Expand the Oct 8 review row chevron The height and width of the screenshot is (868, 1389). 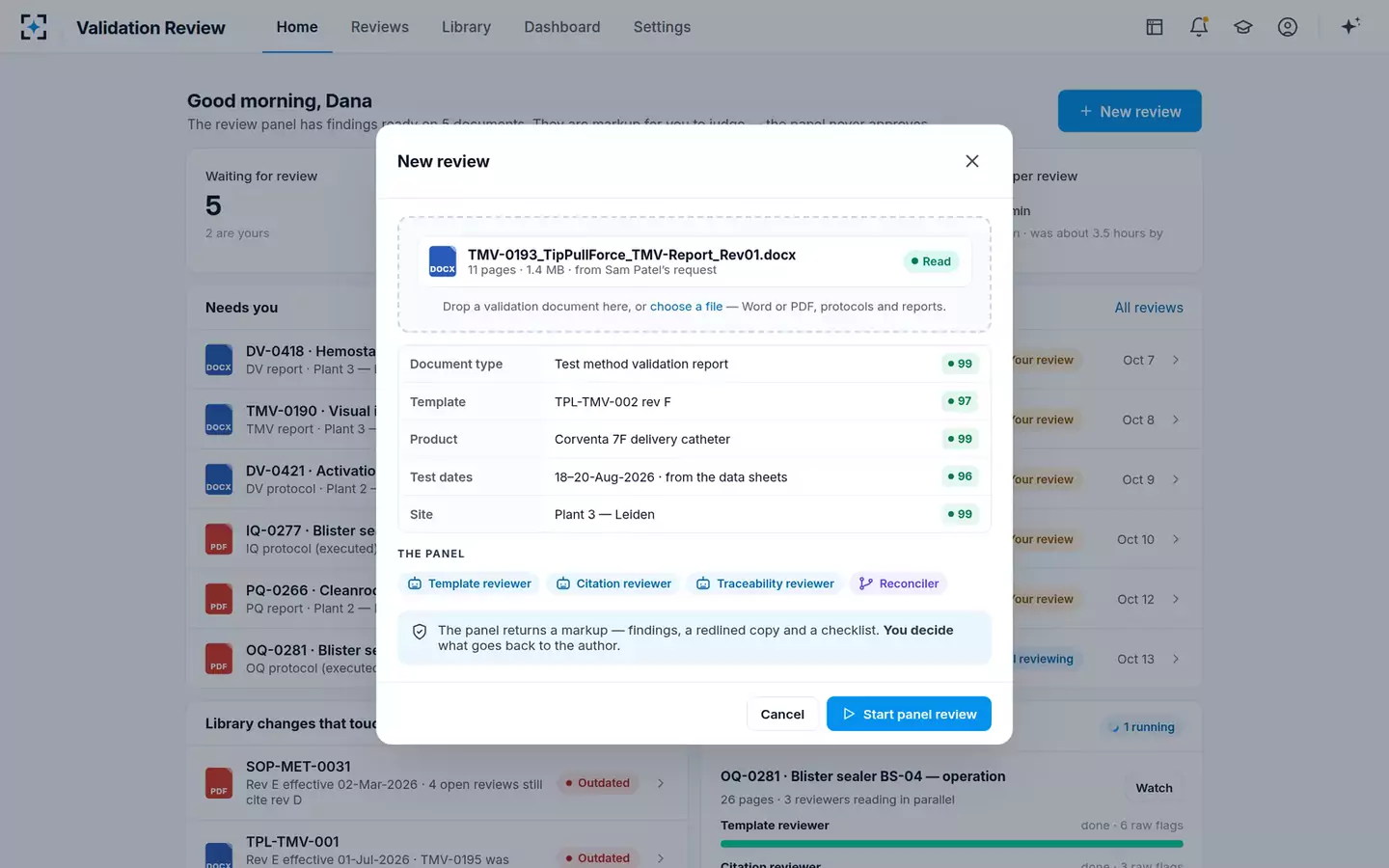coord(1176,420)
